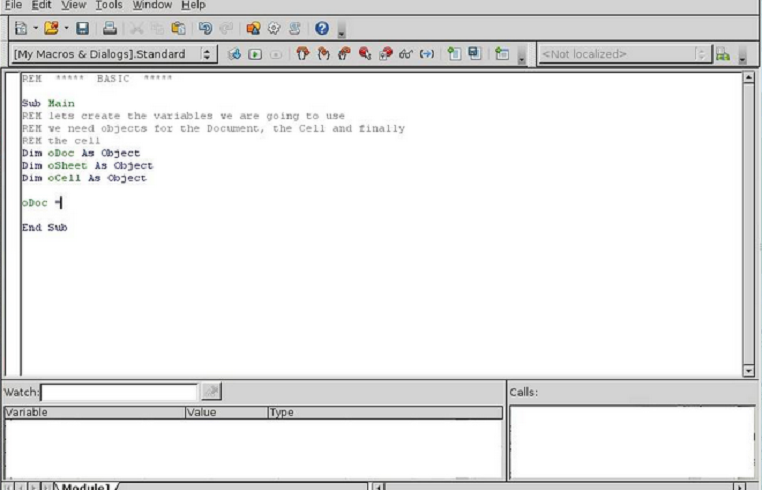Screen dimensions: 762x490
Task: Click the Step Out icon
Action: click(x=344, y=53)
